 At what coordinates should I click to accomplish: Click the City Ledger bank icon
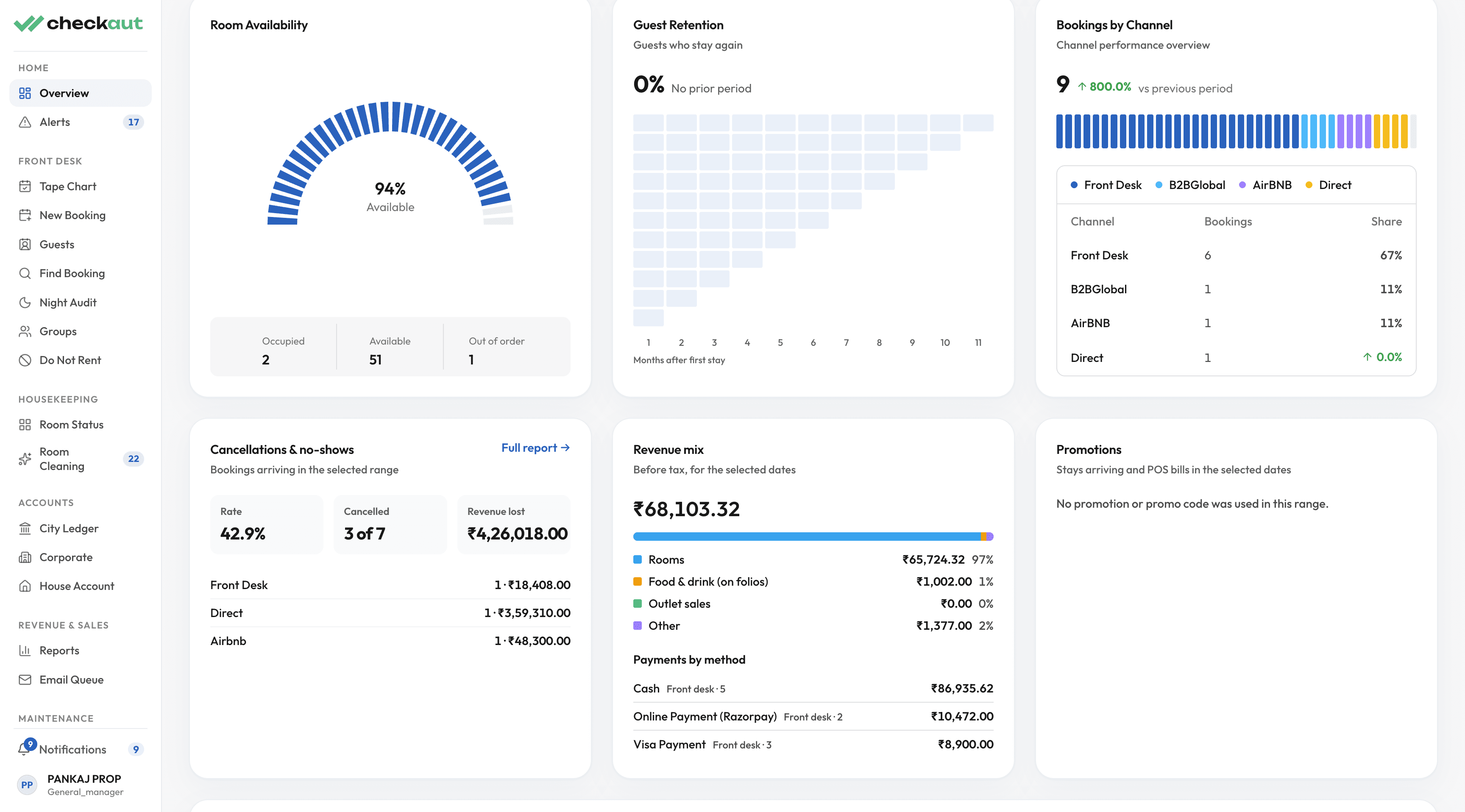coord(25,529)
